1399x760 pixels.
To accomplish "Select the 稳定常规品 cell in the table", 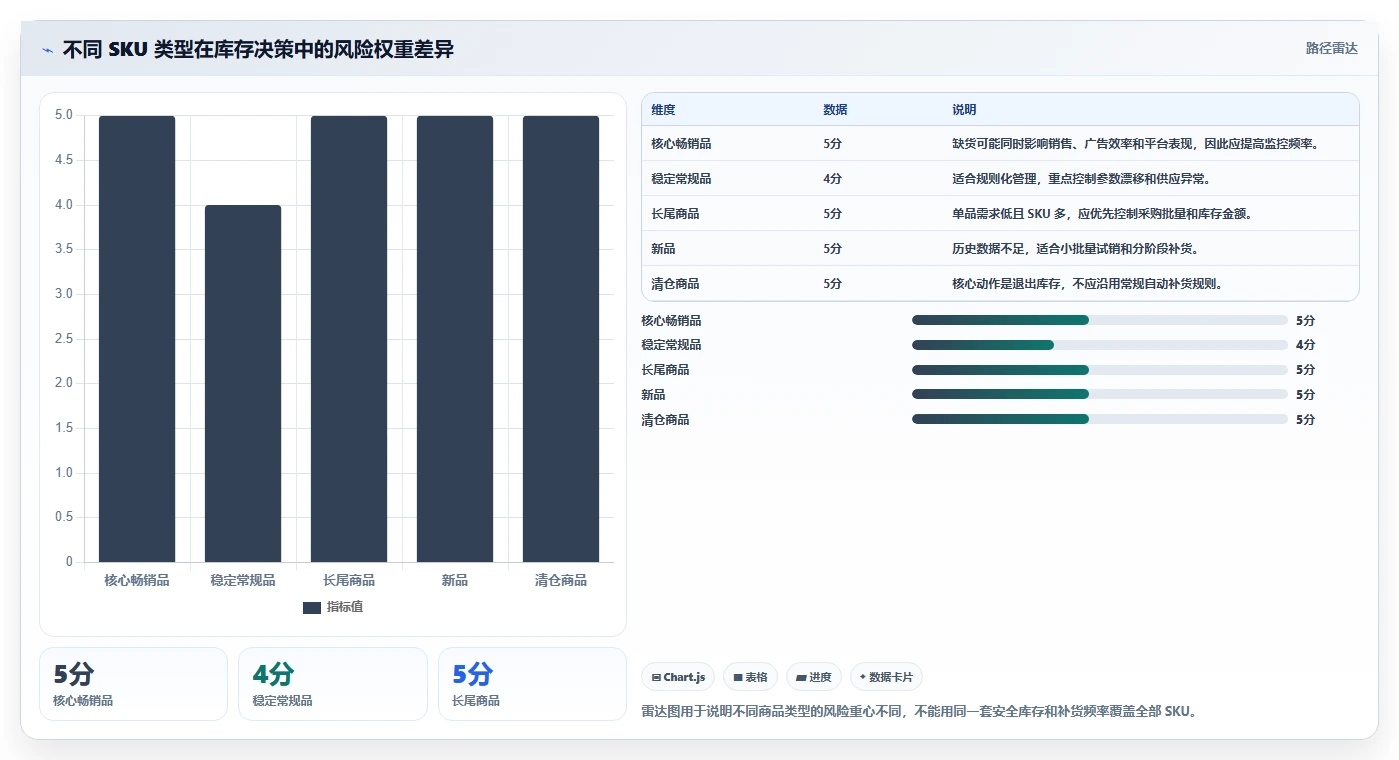I will [681, 179].
